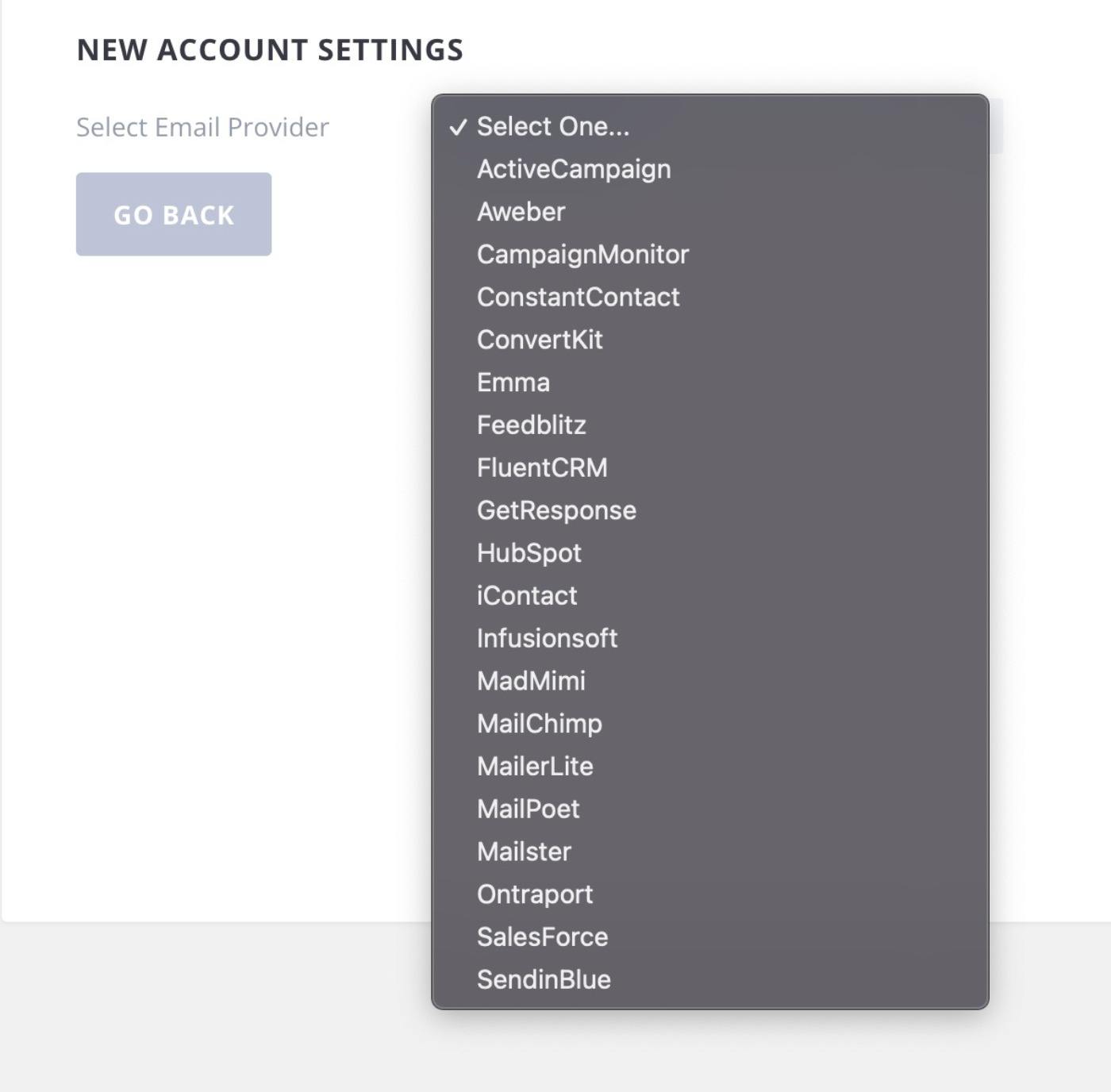Screen dimensions: 1111x1092
Task: Pick the MailPoet option
Action: point(710,809)
